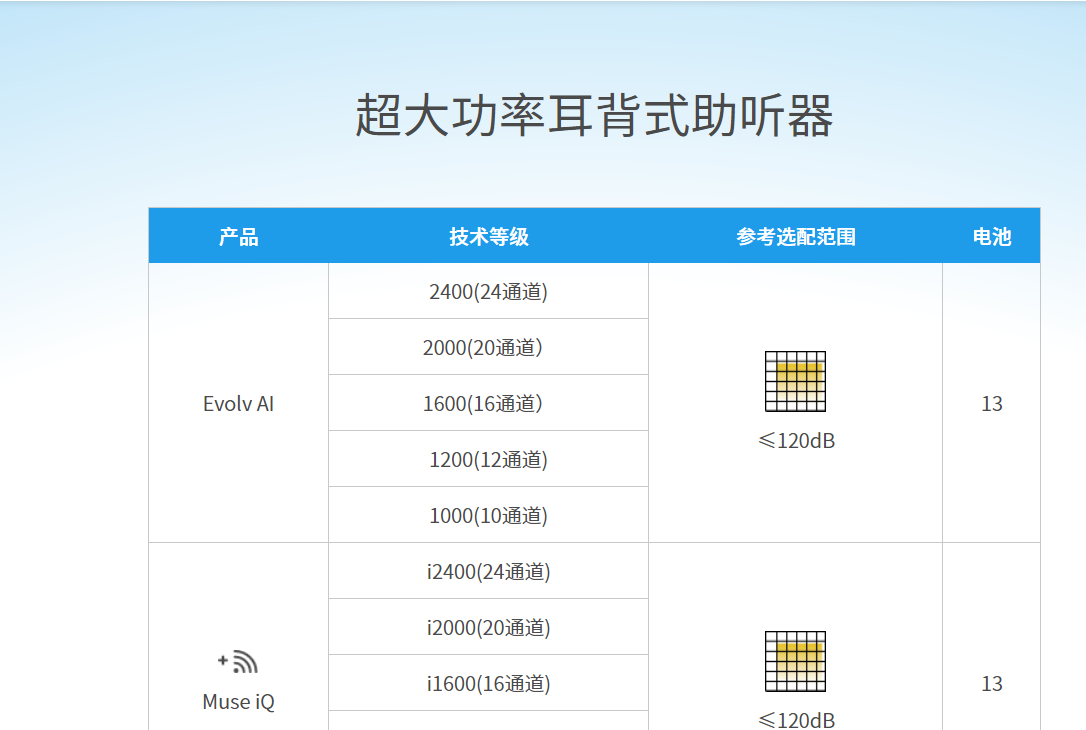Click the Muse iQ audiogram fitting range icon
The image size is (1086, 730).
pyautogui.click(x=795, y=661)
